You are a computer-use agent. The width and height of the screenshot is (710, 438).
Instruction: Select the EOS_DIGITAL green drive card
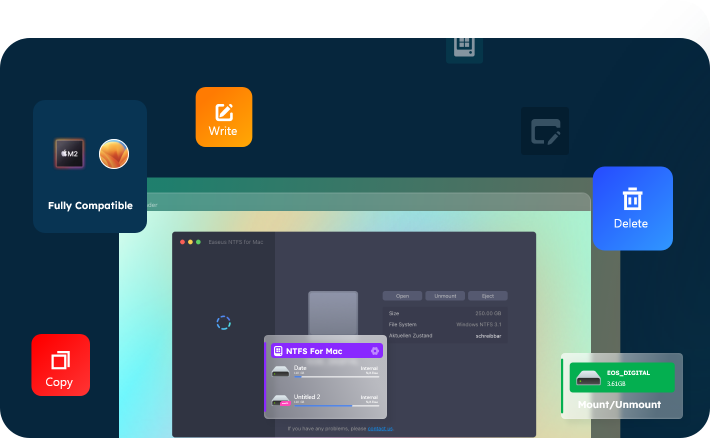[x=621, y=378]
